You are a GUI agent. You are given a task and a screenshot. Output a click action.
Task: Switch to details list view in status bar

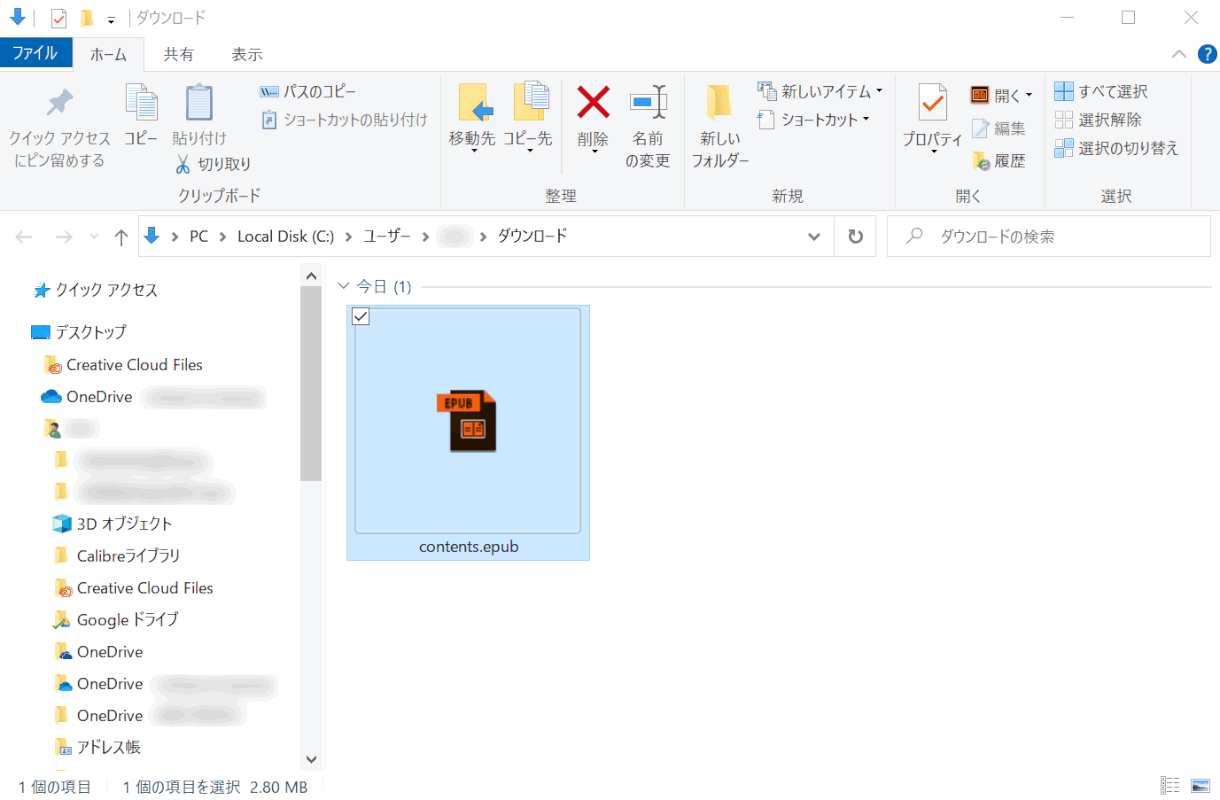[x=1169, y=786]
